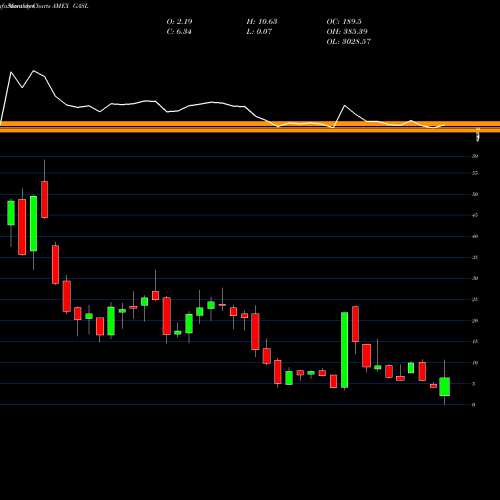Screen dimensions: 500x500
Task: Click the 45 price axis label
Action: point(475,215)
